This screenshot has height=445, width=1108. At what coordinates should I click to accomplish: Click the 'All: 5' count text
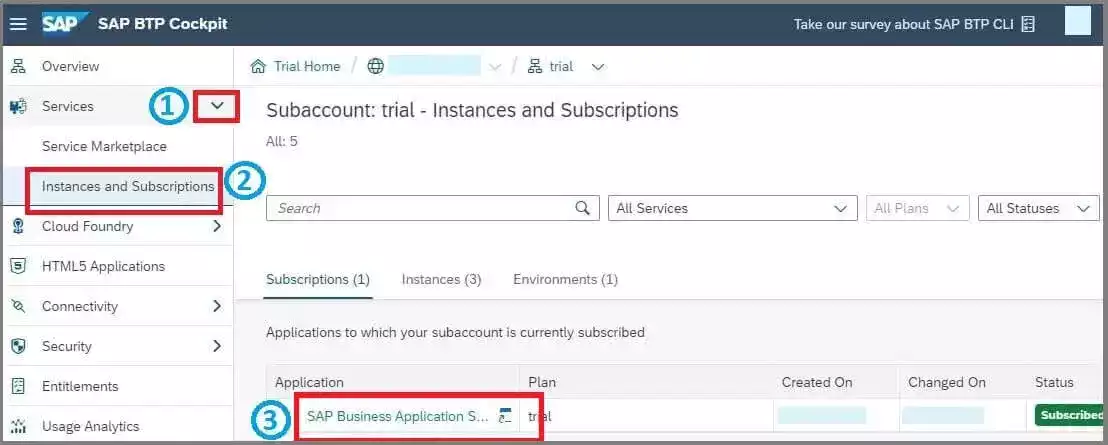coord(282,141)
